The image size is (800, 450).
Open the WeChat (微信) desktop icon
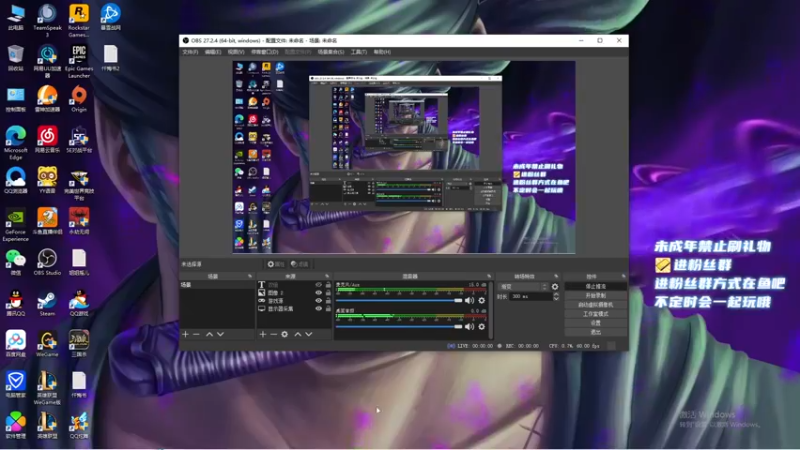pyautogui.click(x=16, y=262)
